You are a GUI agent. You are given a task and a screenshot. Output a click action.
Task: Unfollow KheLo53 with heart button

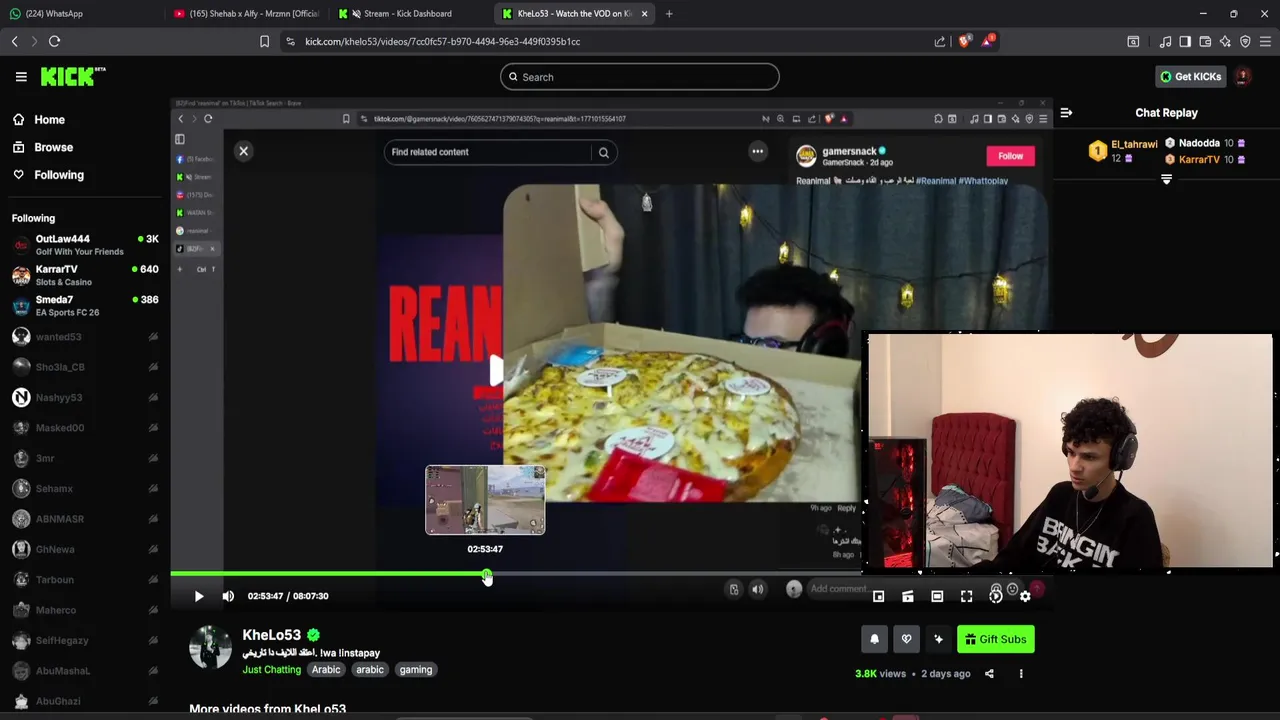[906, 639]
